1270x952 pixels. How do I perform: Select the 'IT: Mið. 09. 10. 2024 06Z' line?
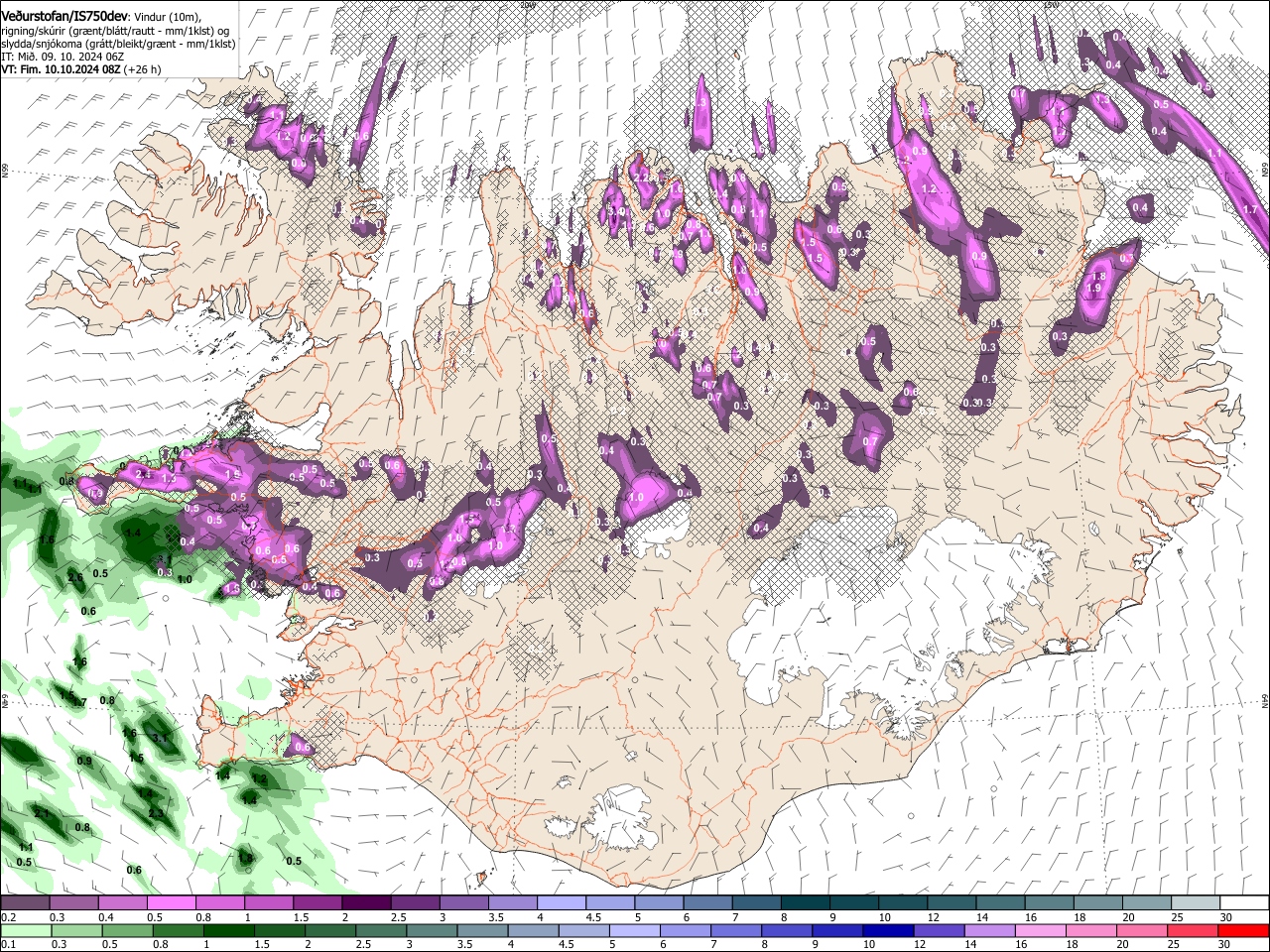63,57
